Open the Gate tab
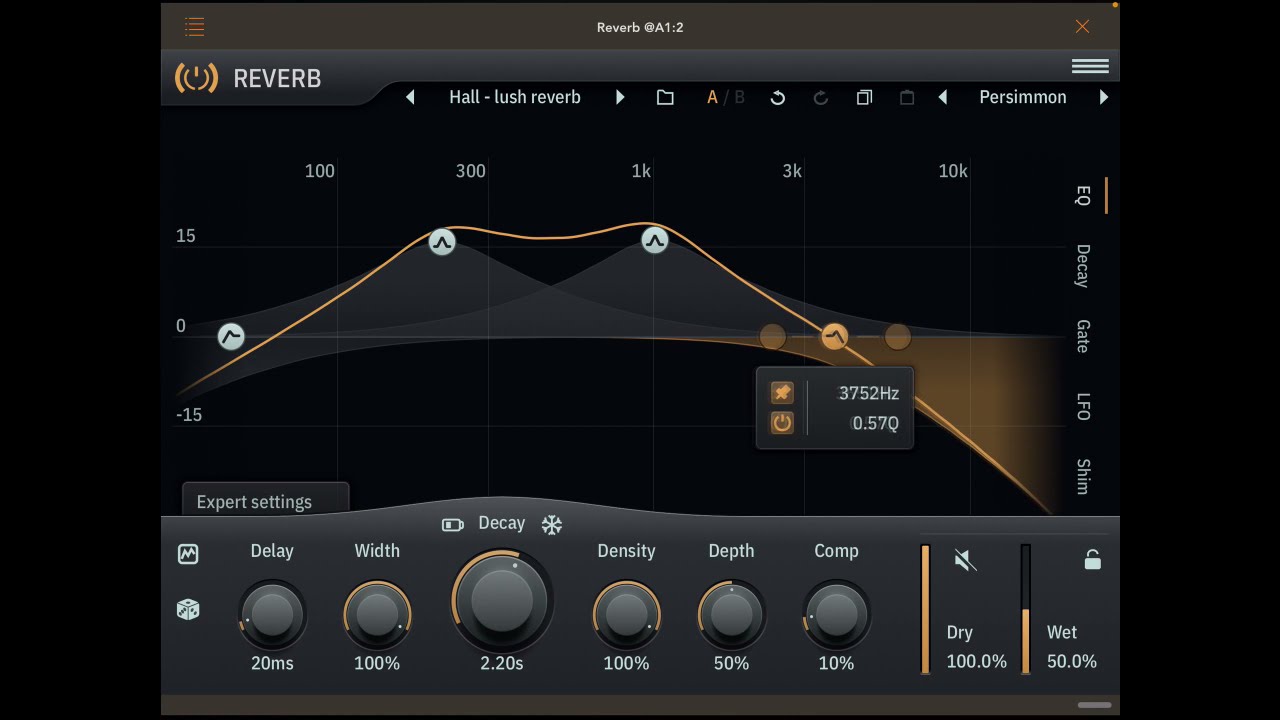The height and width of the screenshot is (720, 1280). click(1083, 336)
